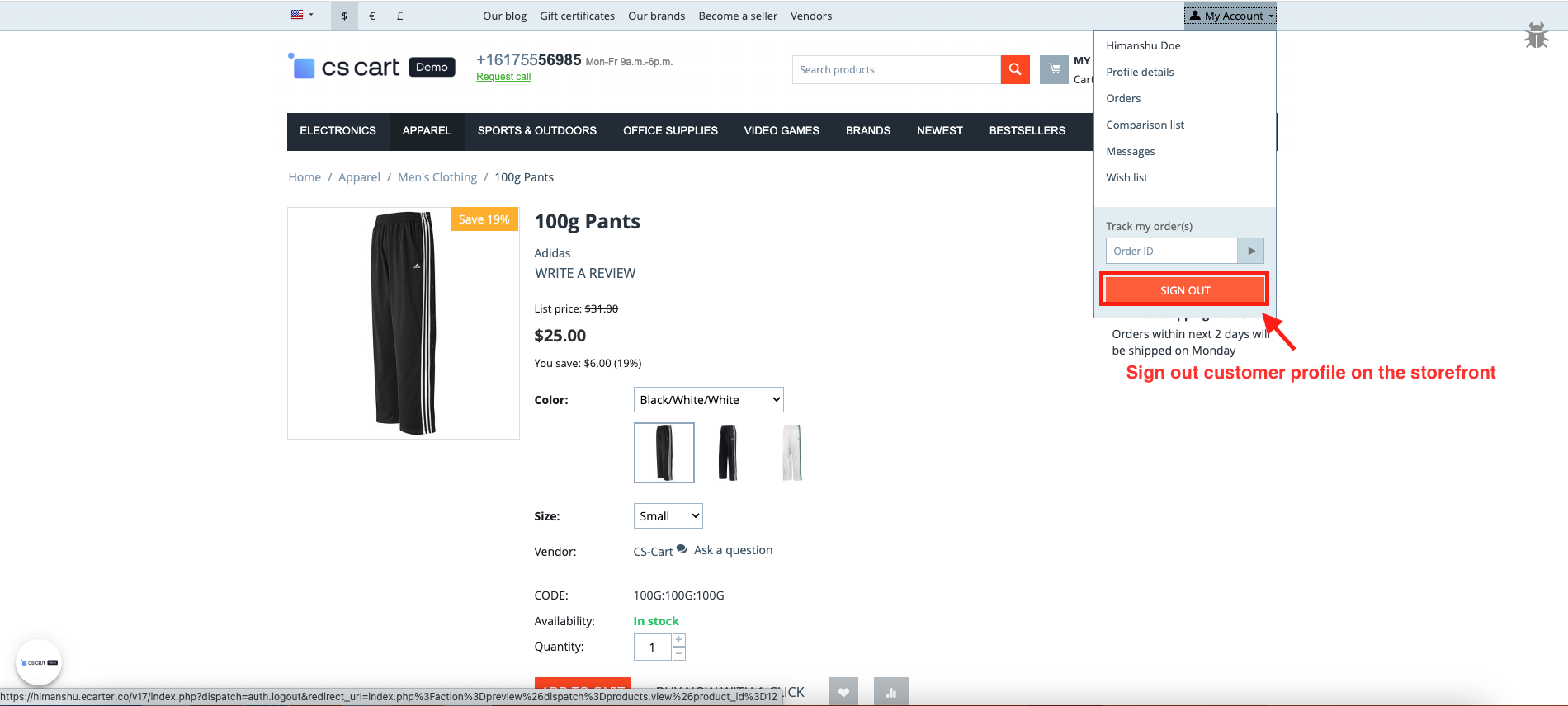Click the Request call link
Viewport: 1568px width, 706px height.
pyautogui.click(x=503, y=77)
